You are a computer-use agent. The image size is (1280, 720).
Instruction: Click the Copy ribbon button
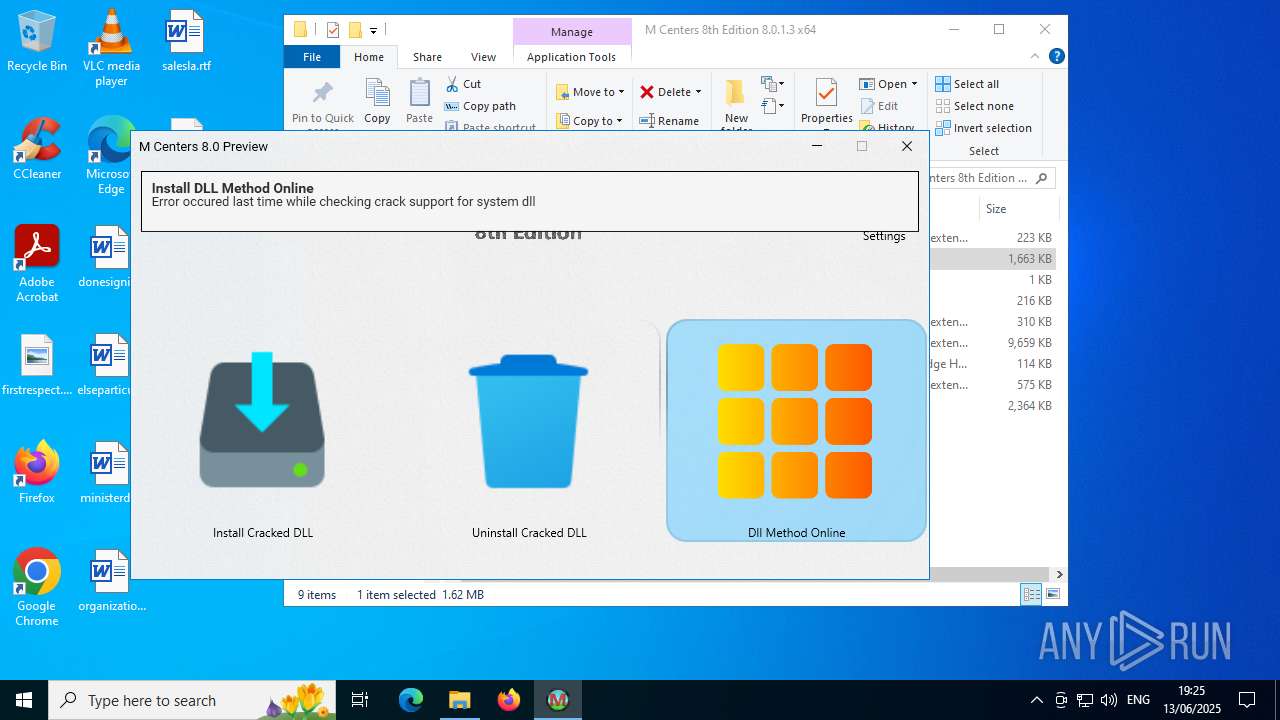377,101
